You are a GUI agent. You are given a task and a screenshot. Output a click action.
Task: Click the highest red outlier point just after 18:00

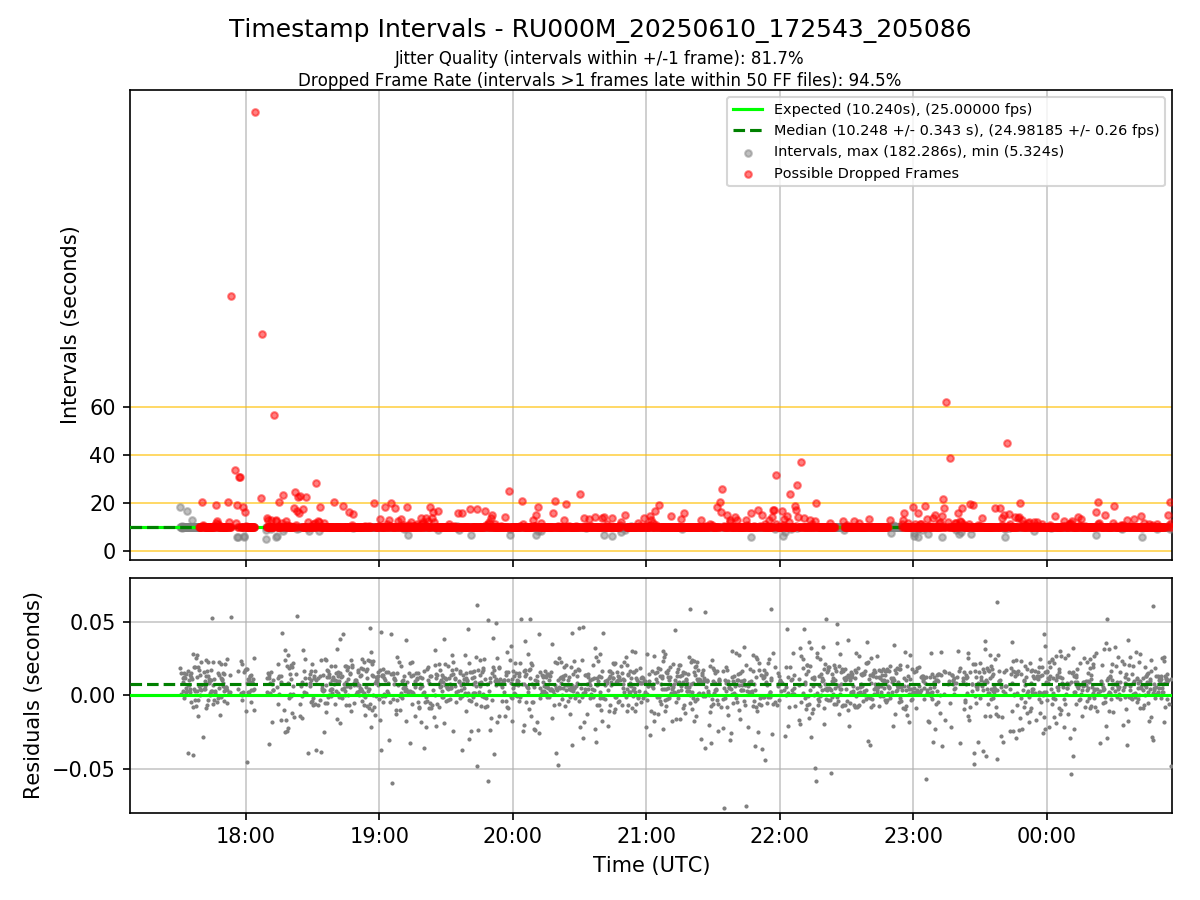click(255, 112)
